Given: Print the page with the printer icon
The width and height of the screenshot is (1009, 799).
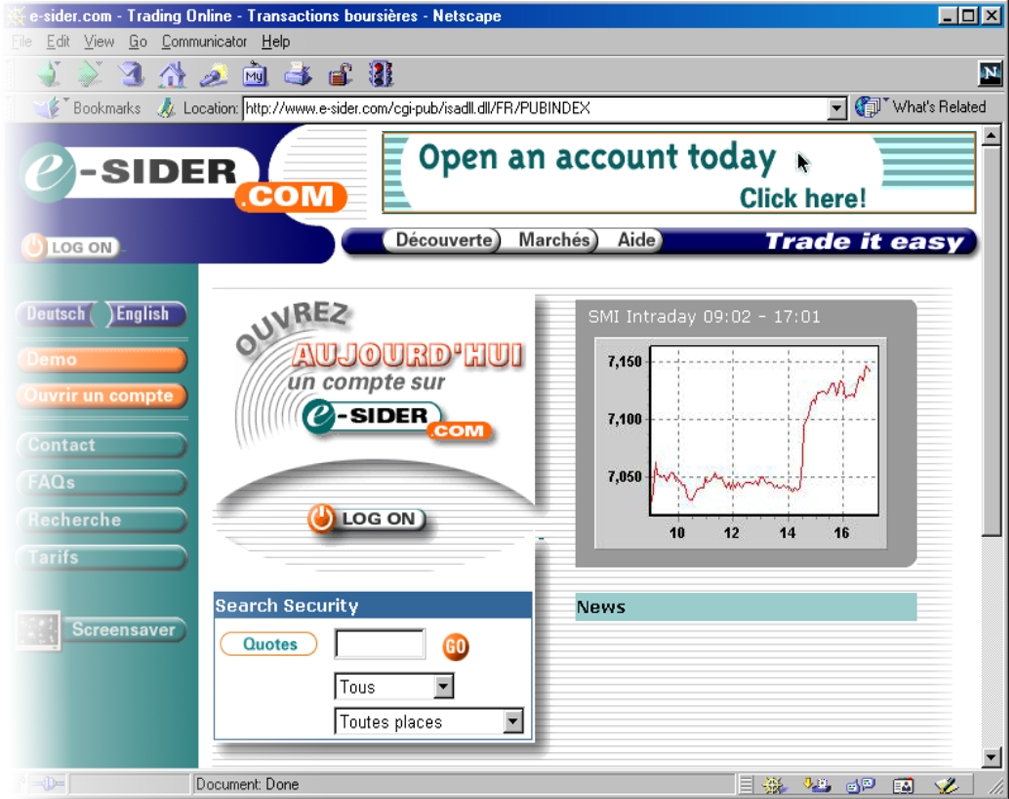Looking at the screenshot, I should 298,75.
